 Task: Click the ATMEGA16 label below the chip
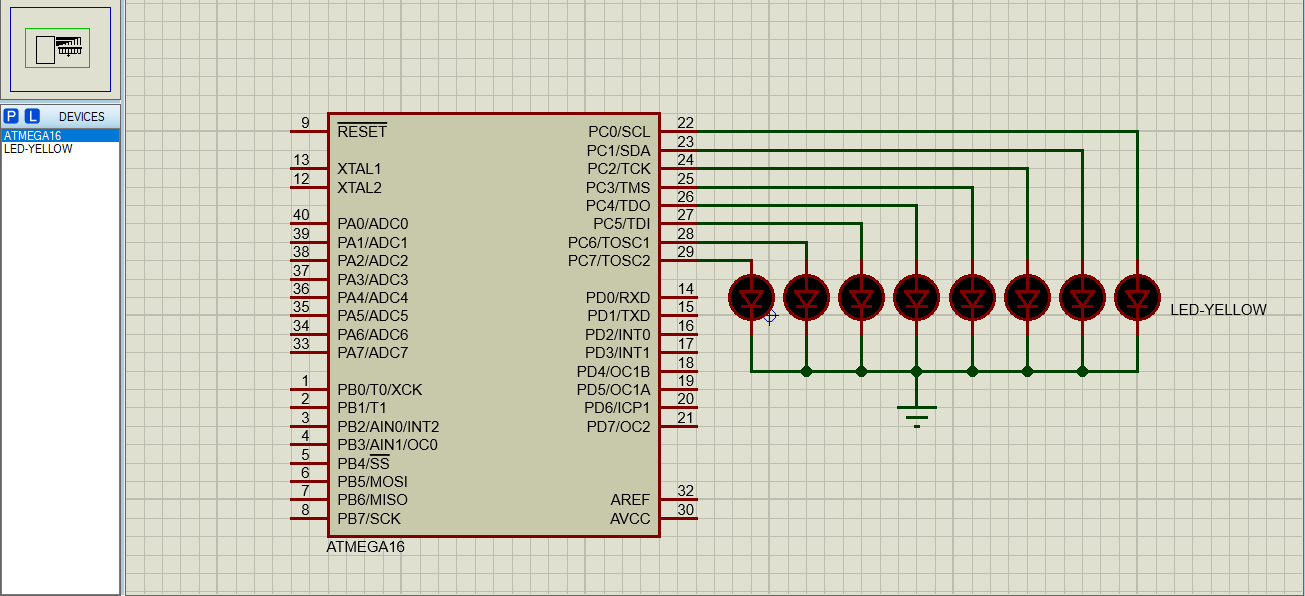pyautogui.click(x=366, y=547)
